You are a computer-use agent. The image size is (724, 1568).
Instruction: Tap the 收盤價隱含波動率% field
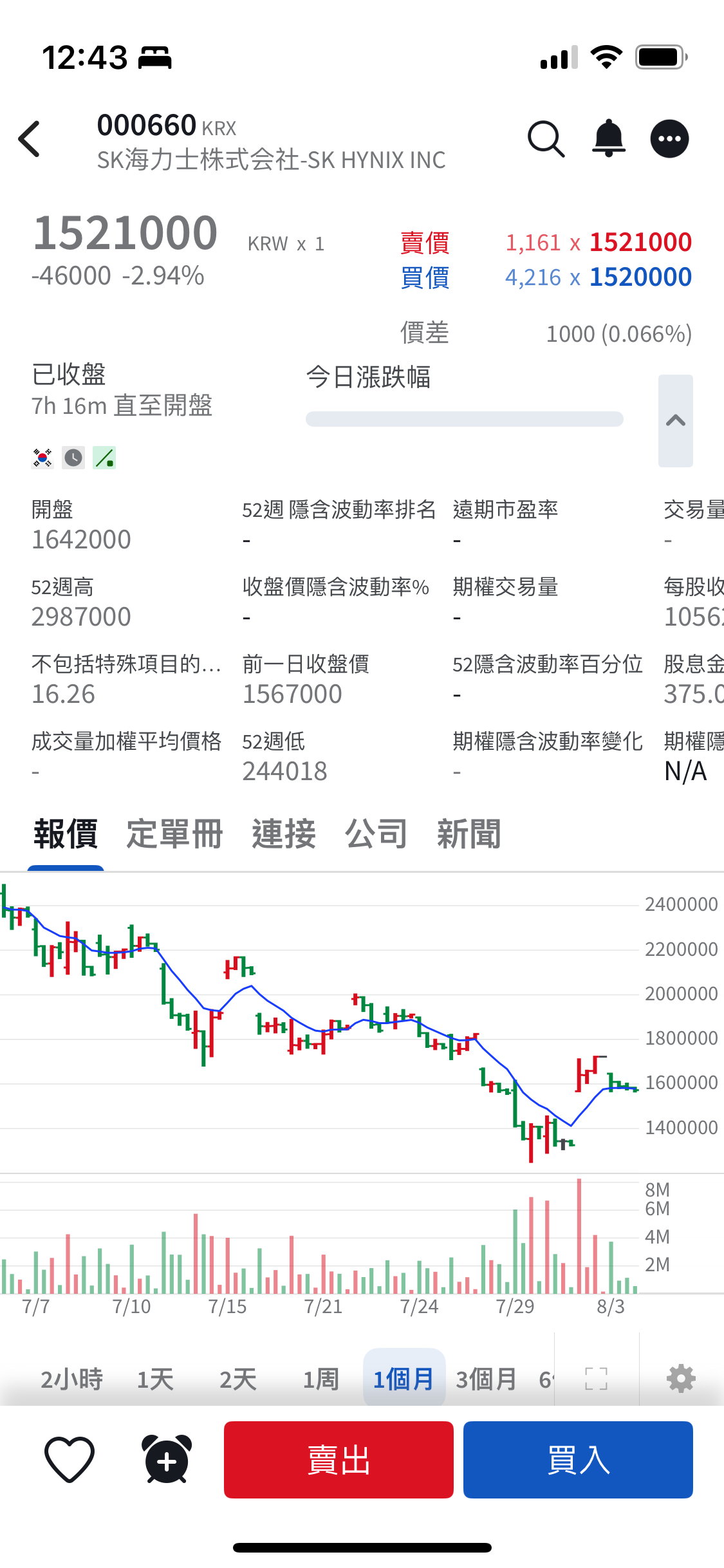click(335, 601)
